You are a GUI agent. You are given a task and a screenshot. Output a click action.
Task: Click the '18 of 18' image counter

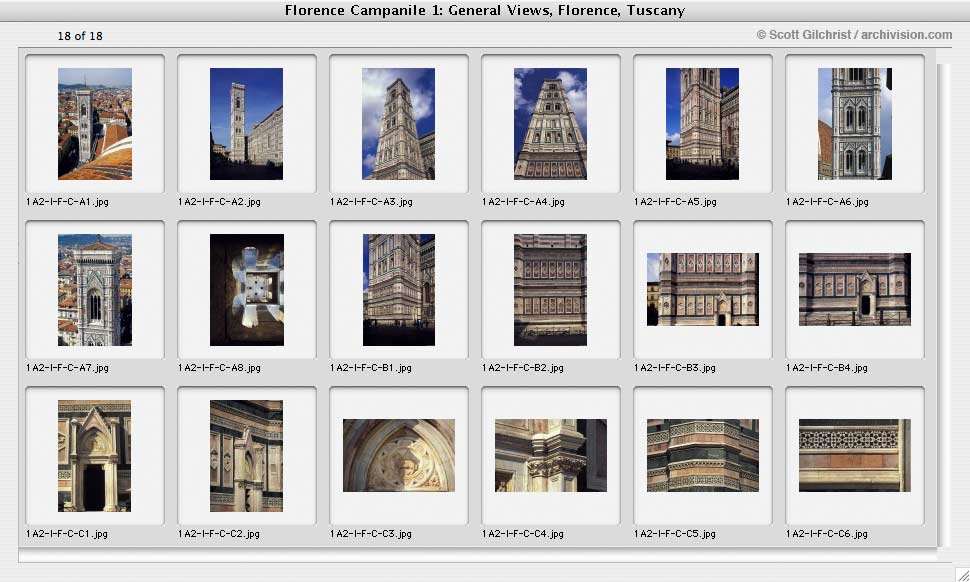coord(80,36)
